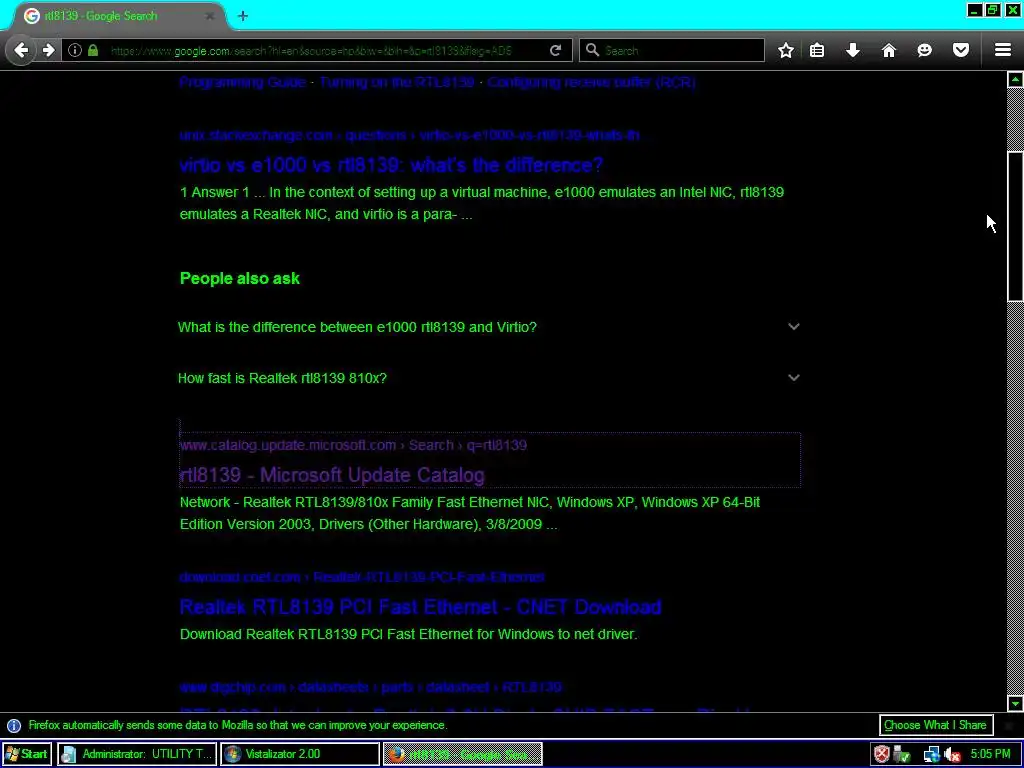Open Programming Guide sitelink
This screenshot has height=768, width=1024.
point(242,82)
